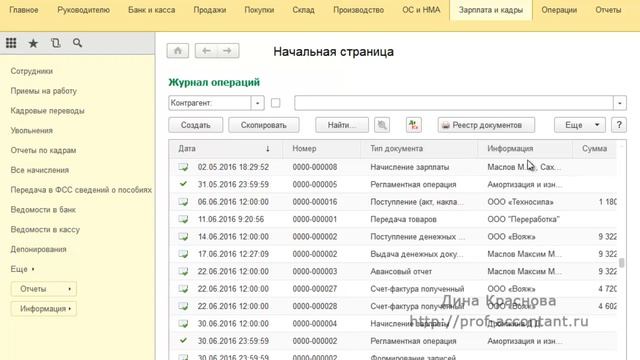Select the Зарплата и кадры section

(x=491, y=10)
